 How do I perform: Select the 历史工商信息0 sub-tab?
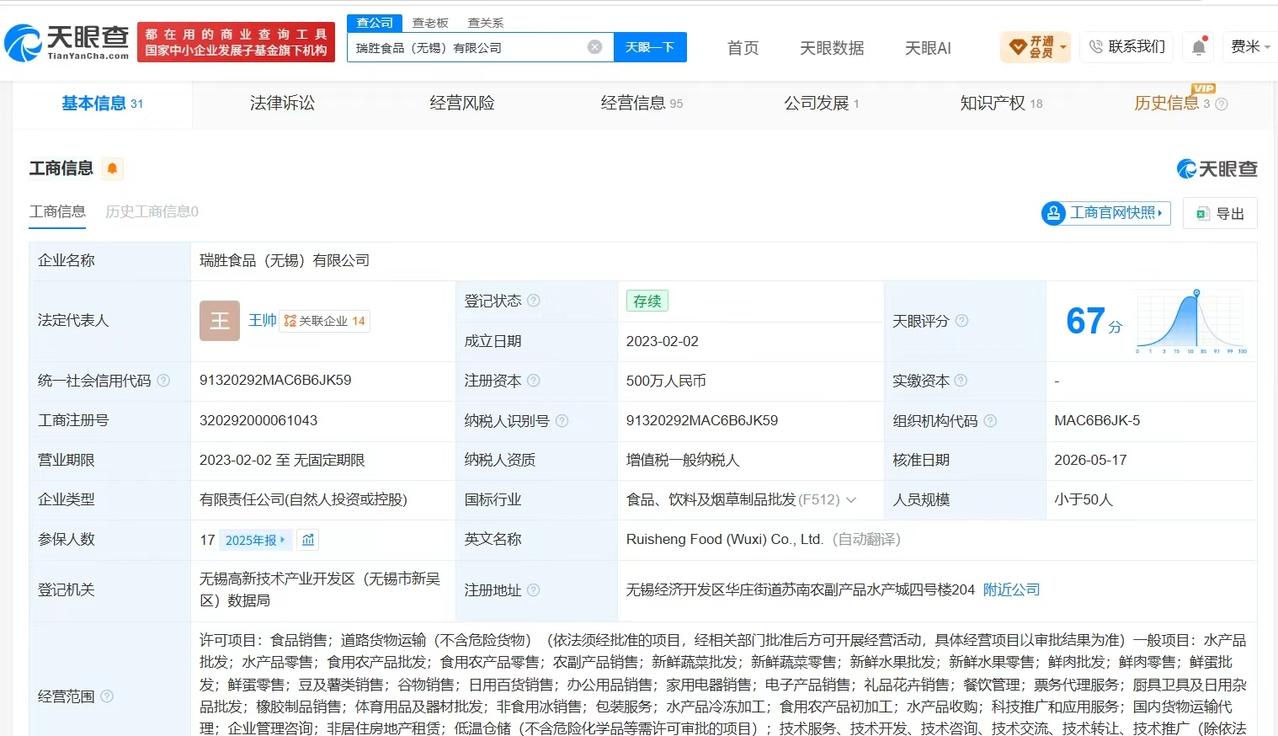(152, 212)
